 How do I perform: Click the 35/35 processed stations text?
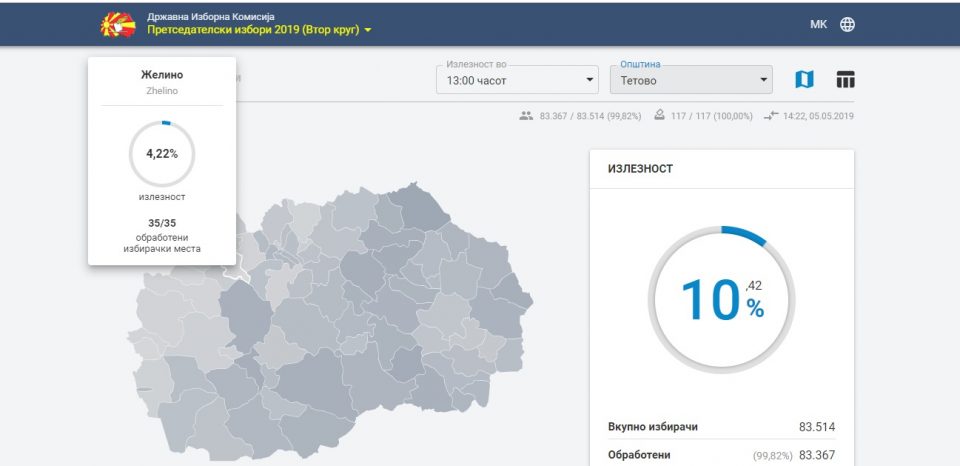162,223
